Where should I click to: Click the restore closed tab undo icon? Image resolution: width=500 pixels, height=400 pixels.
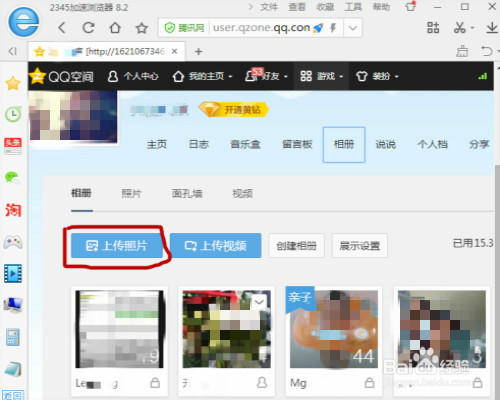click(487, 51)
